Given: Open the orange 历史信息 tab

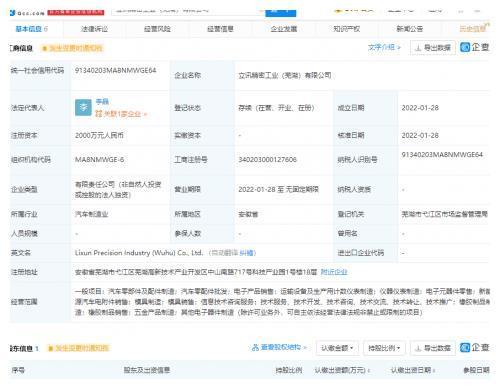Looking at the screenshot, I should pos(474,29).
